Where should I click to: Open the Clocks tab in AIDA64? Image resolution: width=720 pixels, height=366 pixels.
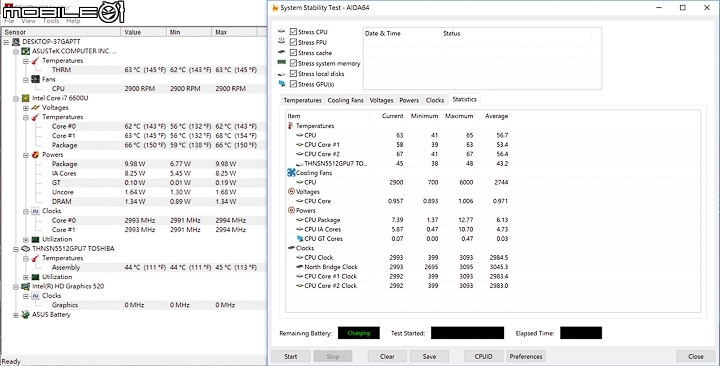(x=434, y=100)
